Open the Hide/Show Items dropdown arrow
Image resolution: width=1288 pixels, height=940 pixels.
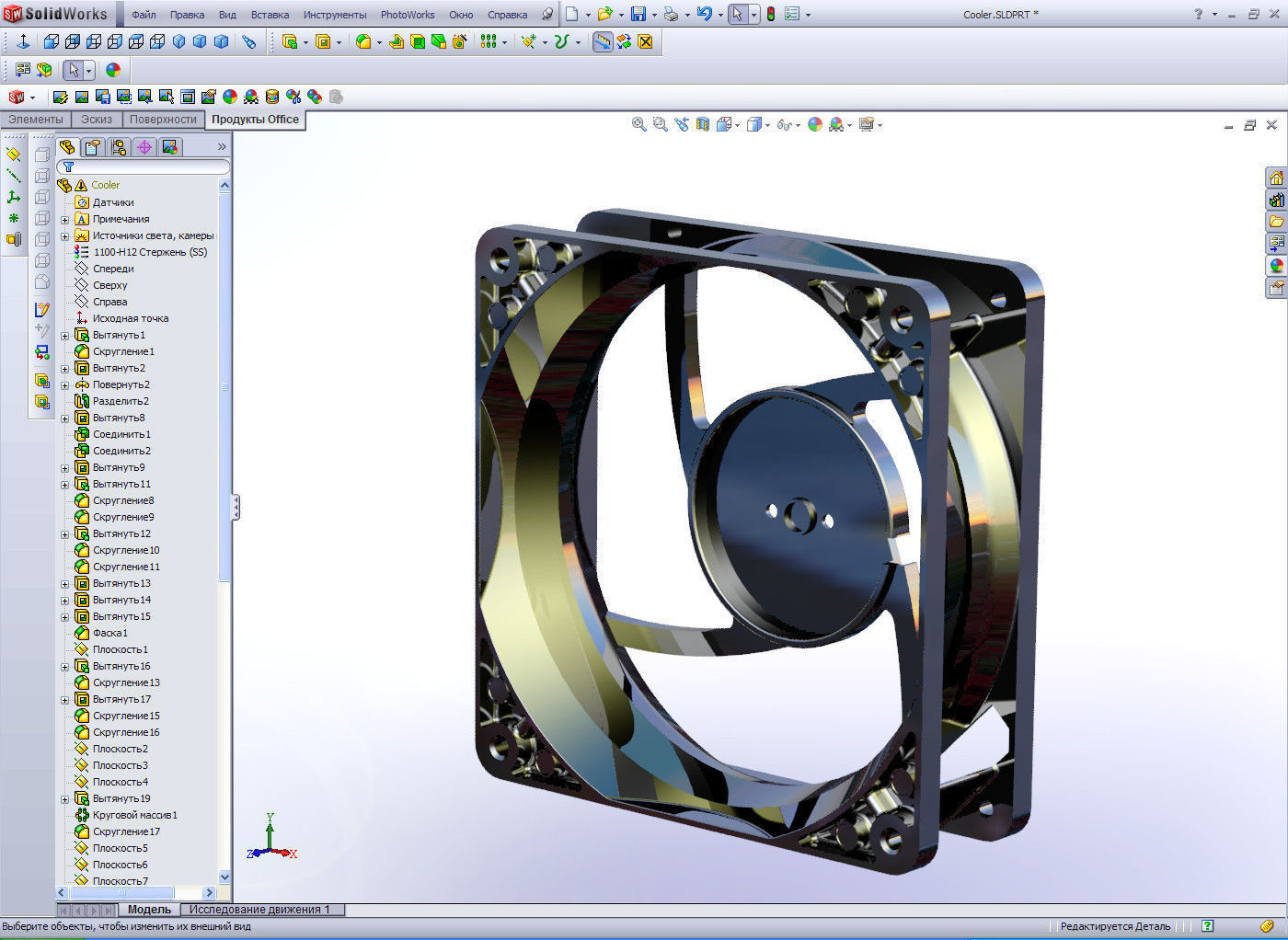pos(798,125)
